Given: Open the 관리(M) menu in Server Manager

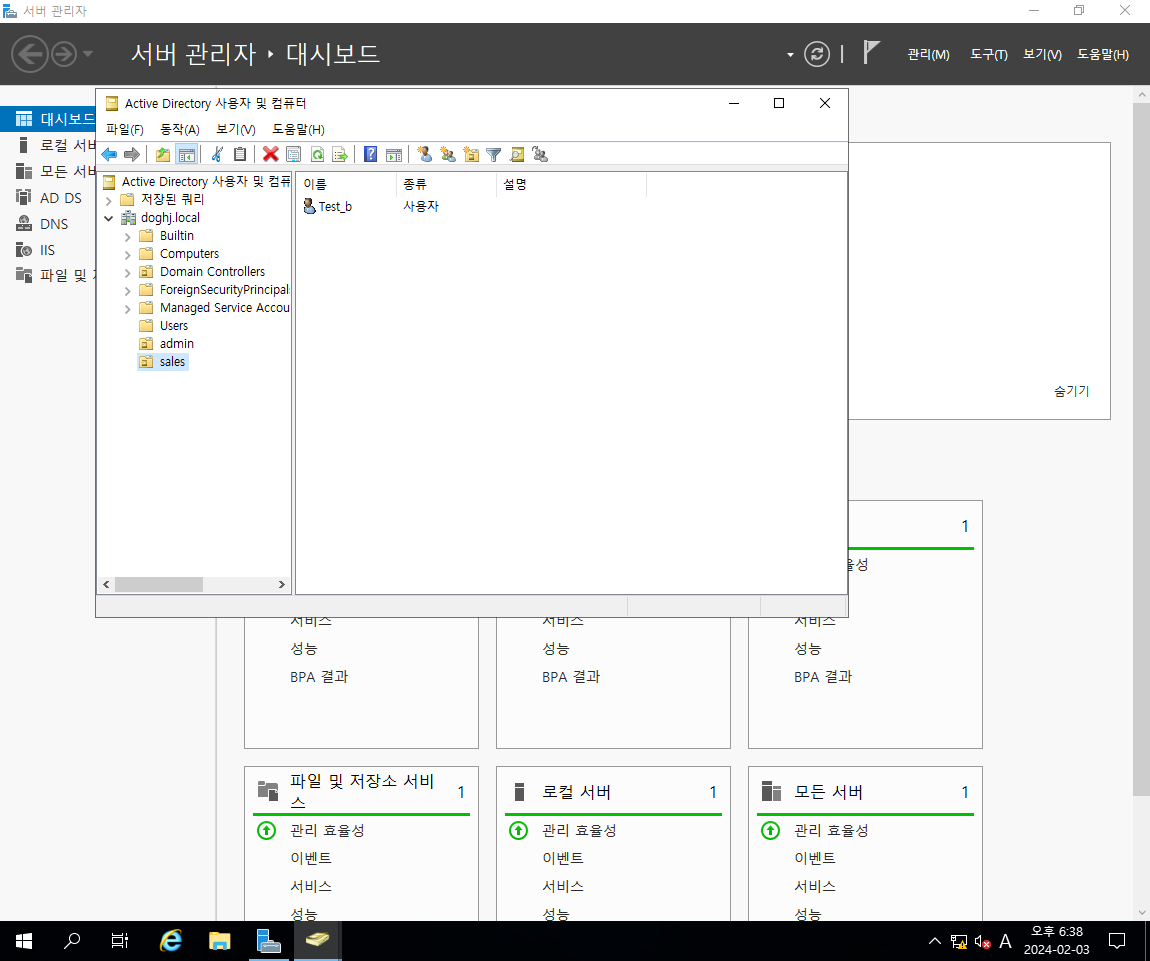Looking at the screenshot, I should [x=928, y=54].
